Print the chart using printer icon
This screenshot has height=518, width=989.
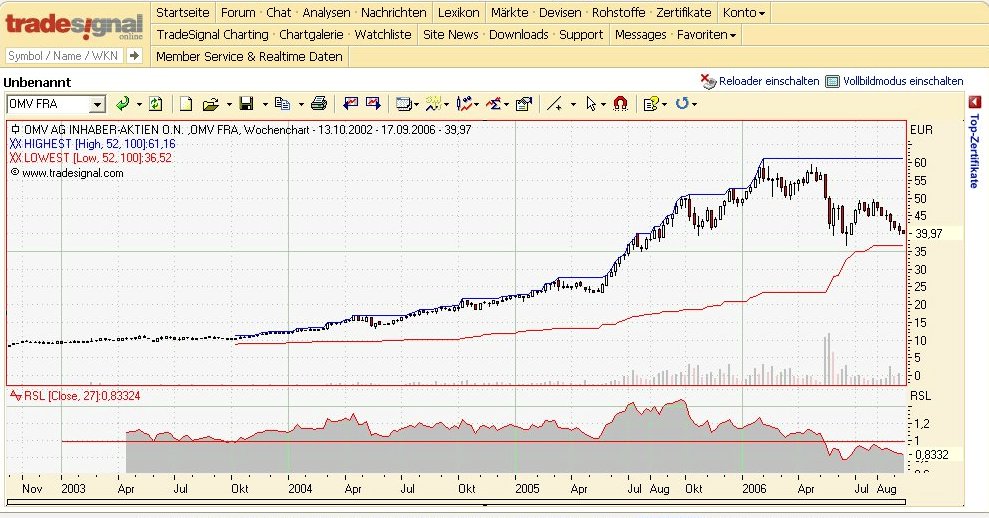coord(319,103)
